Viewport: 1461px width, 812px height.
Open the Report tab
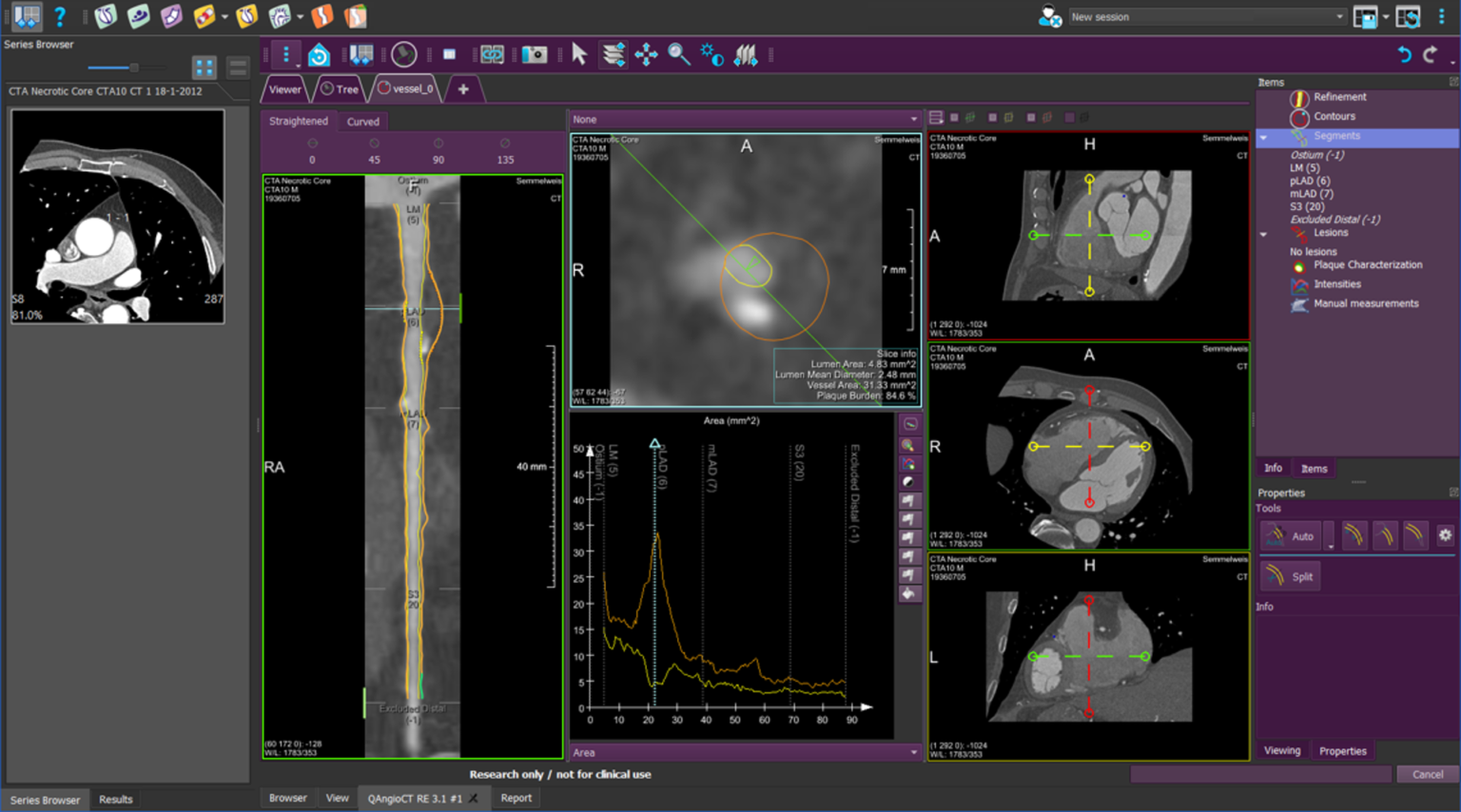point(516,798)
